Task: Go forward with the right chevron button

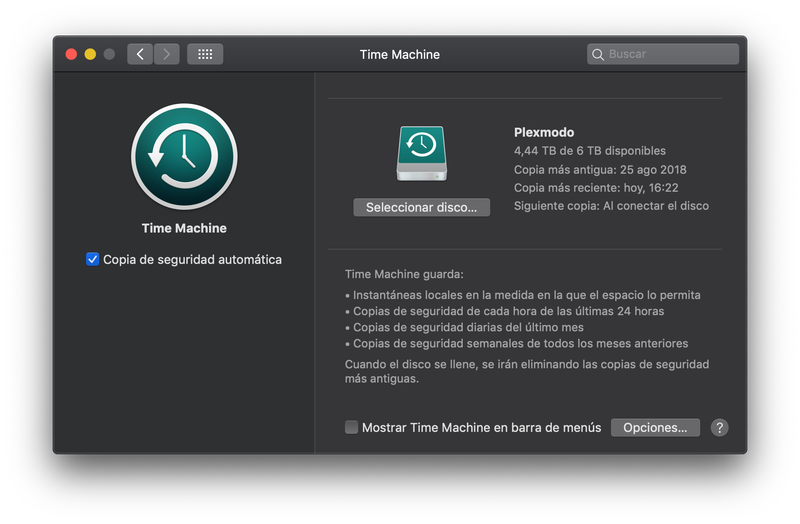Action: [x=166, y=54]
